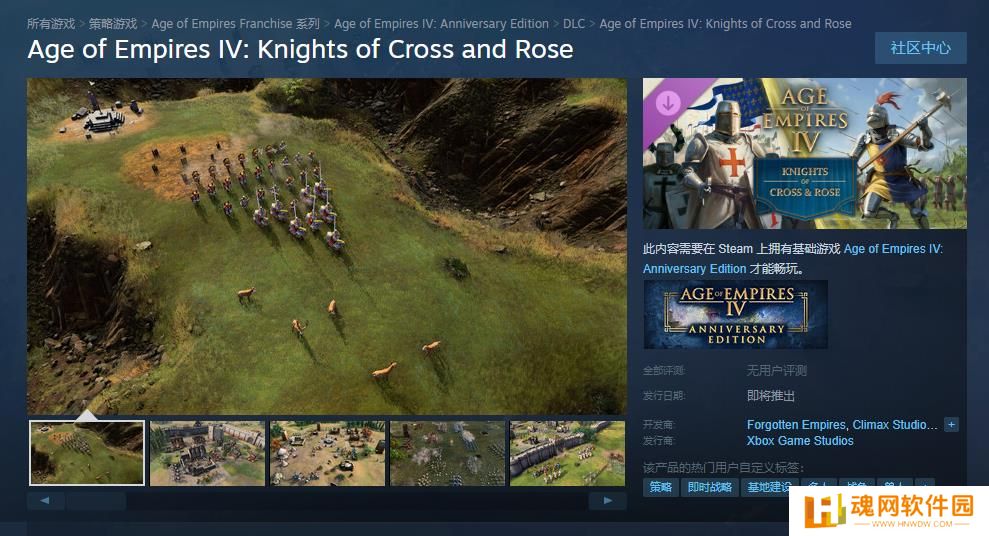
Task: Select first screenshot thumbnail with soldiers on hill
Action: [x=87, y=453]
